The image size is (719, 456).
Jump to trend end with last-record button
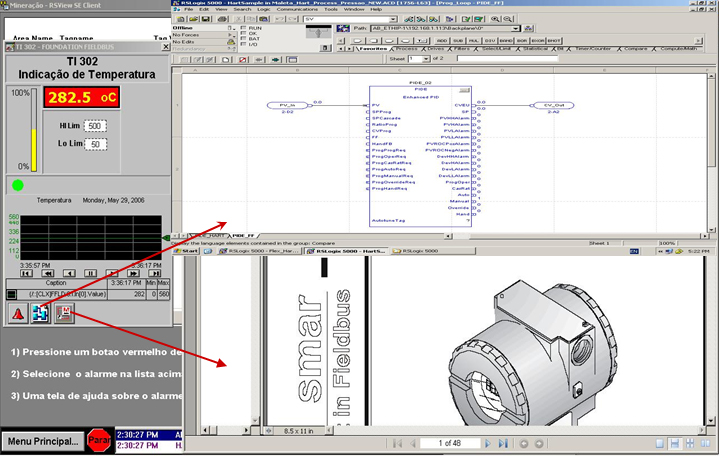click(x=155, y=273)
